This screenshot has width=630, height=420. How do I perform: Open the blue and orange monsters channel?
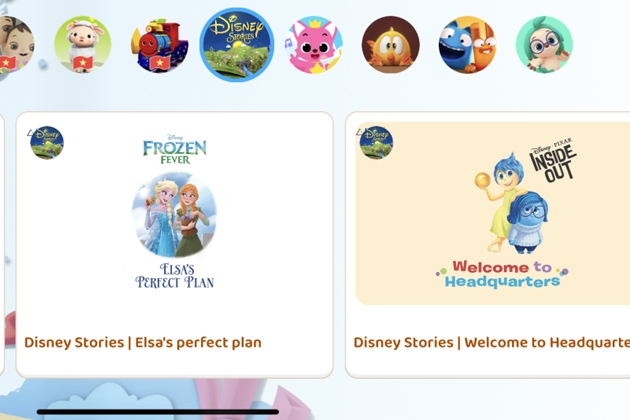tap(467, 45)
